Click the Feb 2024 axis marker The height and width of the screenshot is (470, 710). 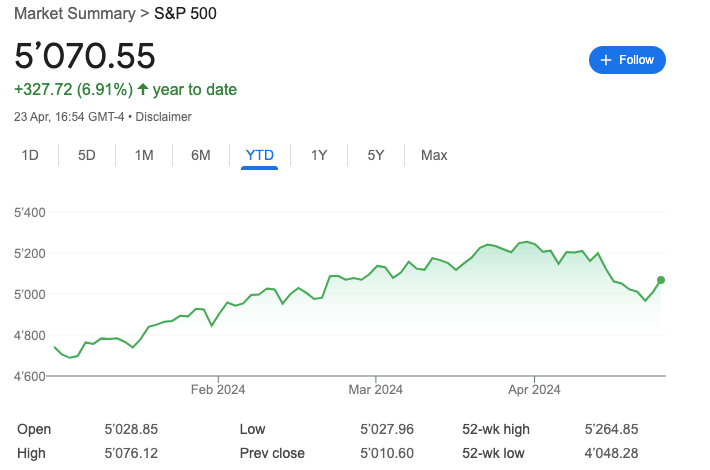[x=218, y=389]
